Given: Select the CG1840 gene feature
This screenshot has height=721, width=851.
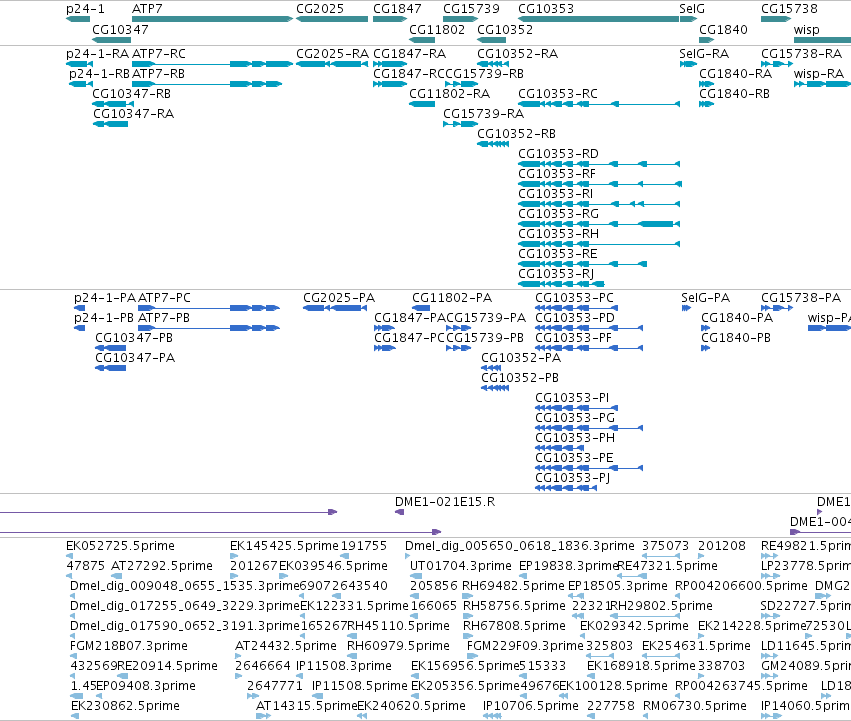Looking at the screenshot, I should 707,40.
